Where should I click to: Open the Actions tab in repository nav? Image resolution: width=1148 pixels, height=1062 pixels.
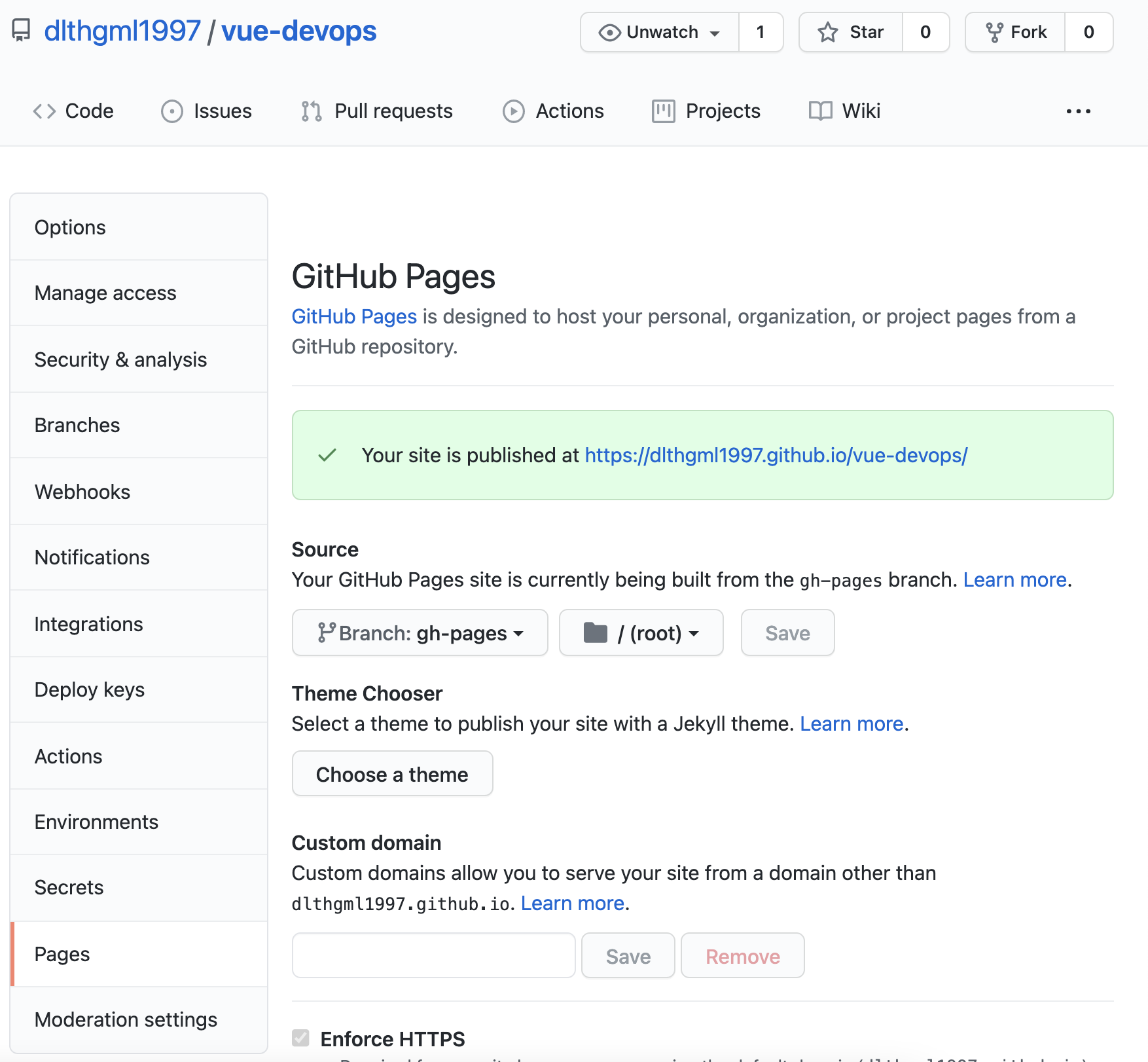click(554, 111)
